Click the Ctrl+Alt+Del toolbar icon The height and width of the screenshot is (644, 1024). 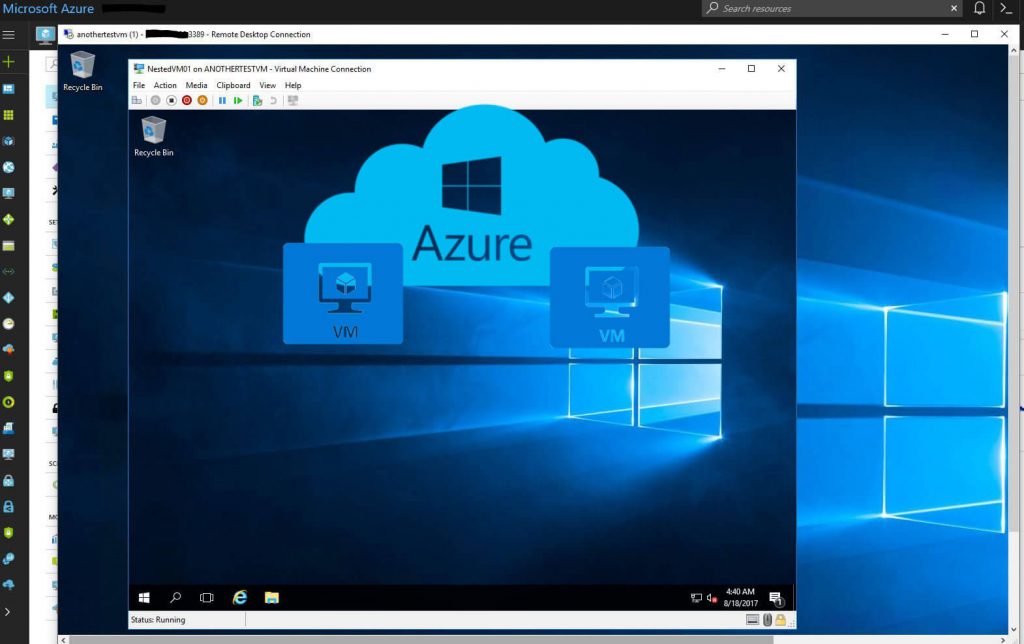coord(137,100)
